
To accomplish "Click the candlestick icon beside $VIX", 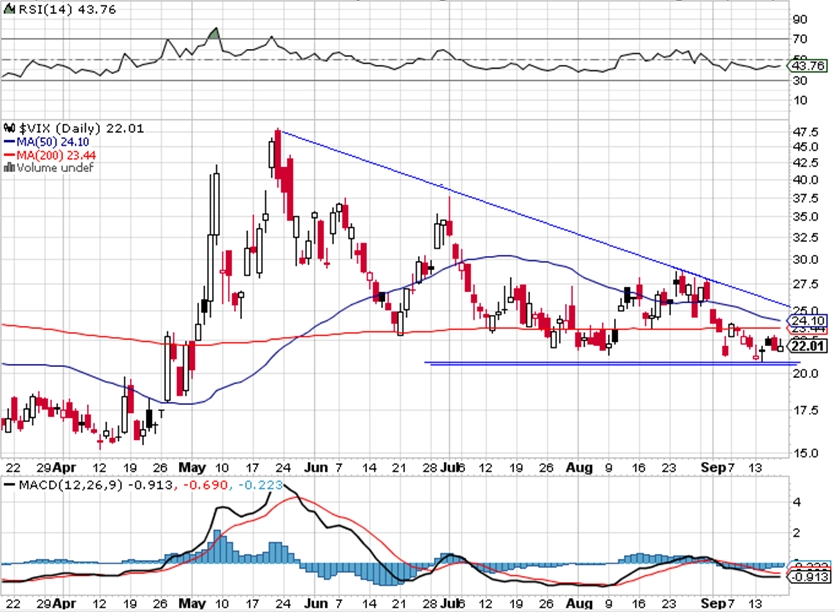I will [x=10, y=128].
